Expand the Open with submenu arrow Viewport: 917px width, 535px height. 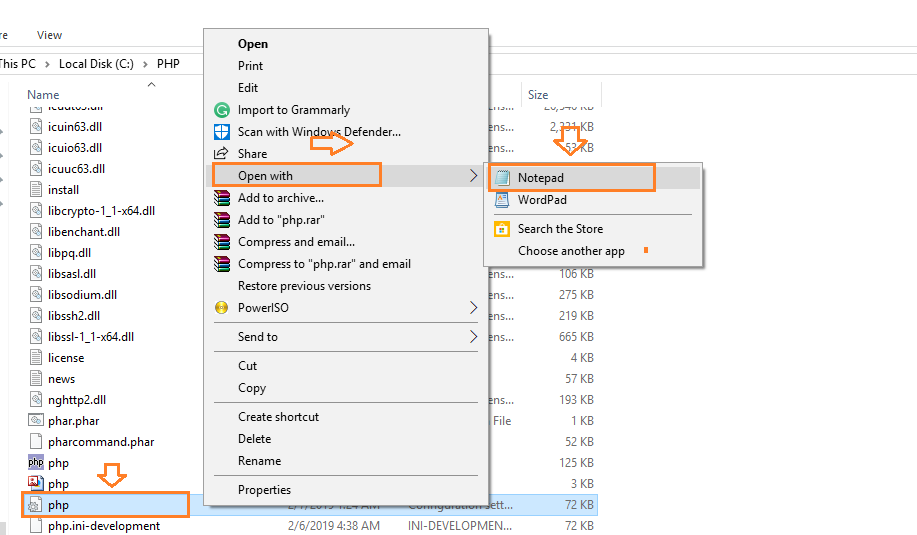pos(473,176)
